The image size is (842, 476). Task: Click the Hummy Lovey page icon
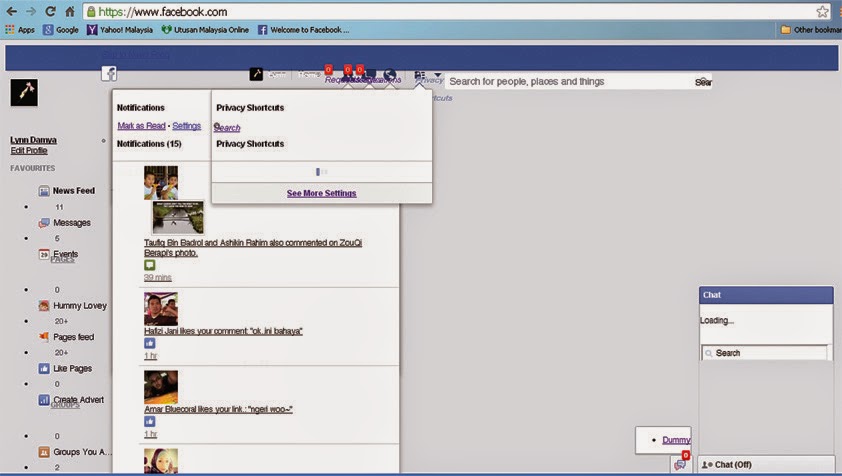pos(44,306)
